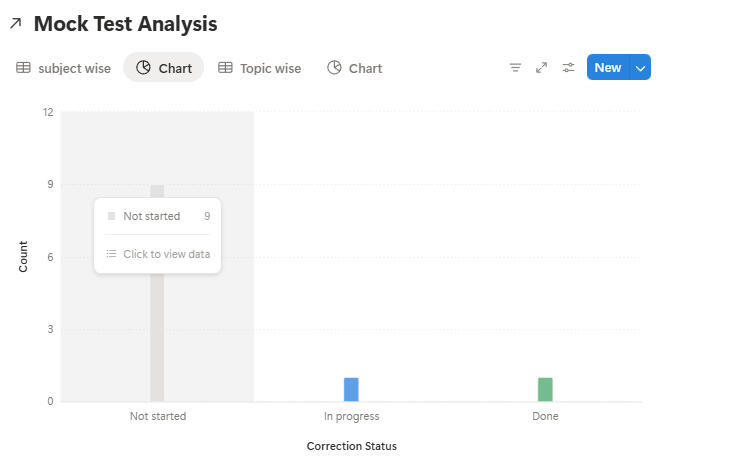Select the Chart tab after Topic wise
This screenshot has height=468, width=731.
pyautogui.click(x=355, y=68)
